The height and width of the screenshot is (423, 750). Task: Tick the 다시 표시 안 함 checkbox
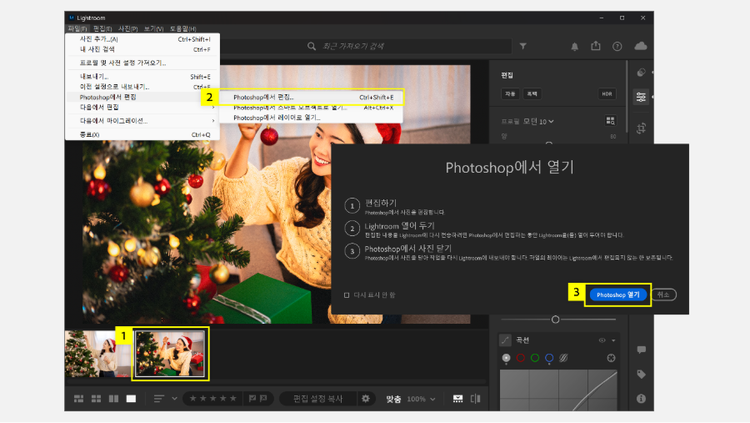pyautogui.click(x=347, y=295)
